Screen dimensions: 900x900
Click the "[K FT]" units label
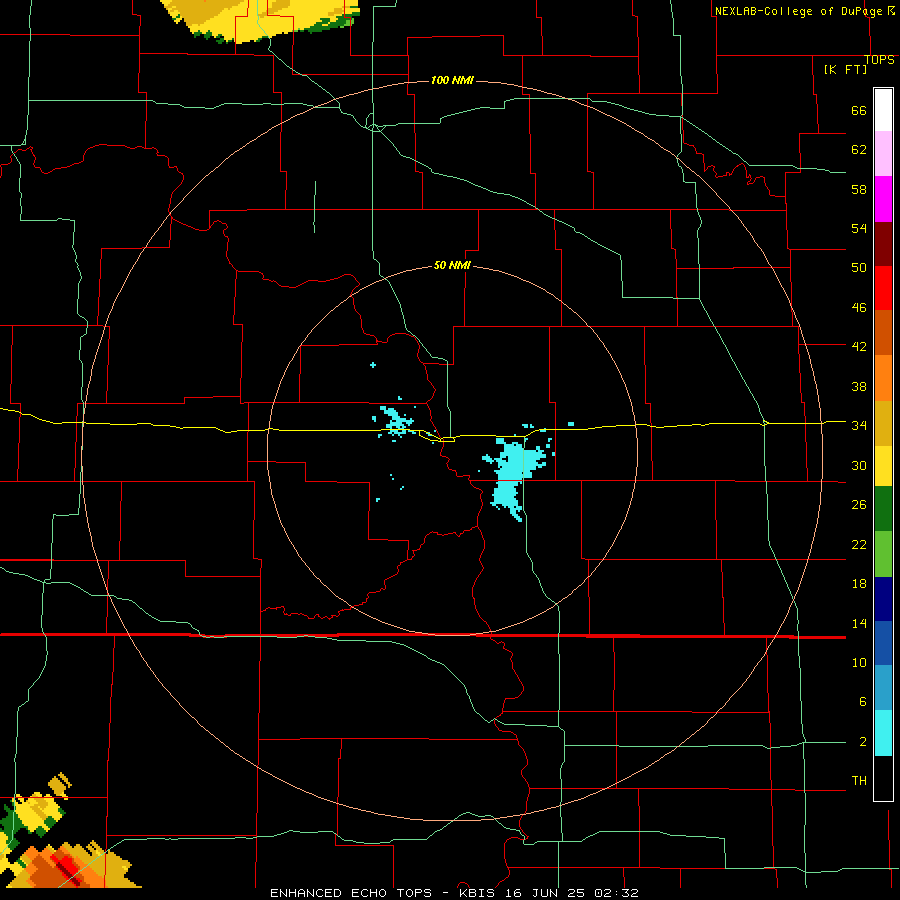[845, 69]
